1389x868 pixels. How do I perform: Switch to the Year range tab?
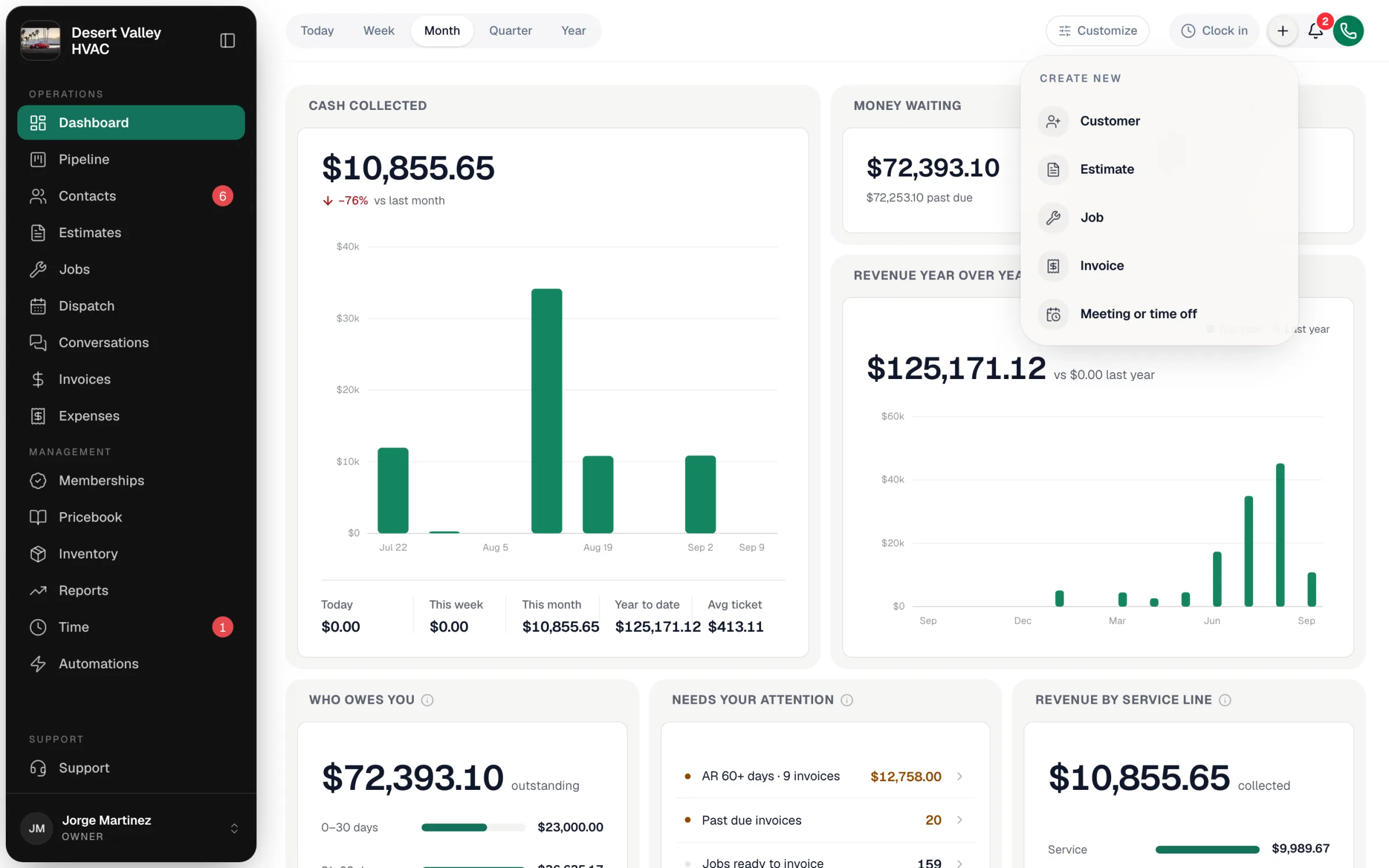(x=574, y=31)
